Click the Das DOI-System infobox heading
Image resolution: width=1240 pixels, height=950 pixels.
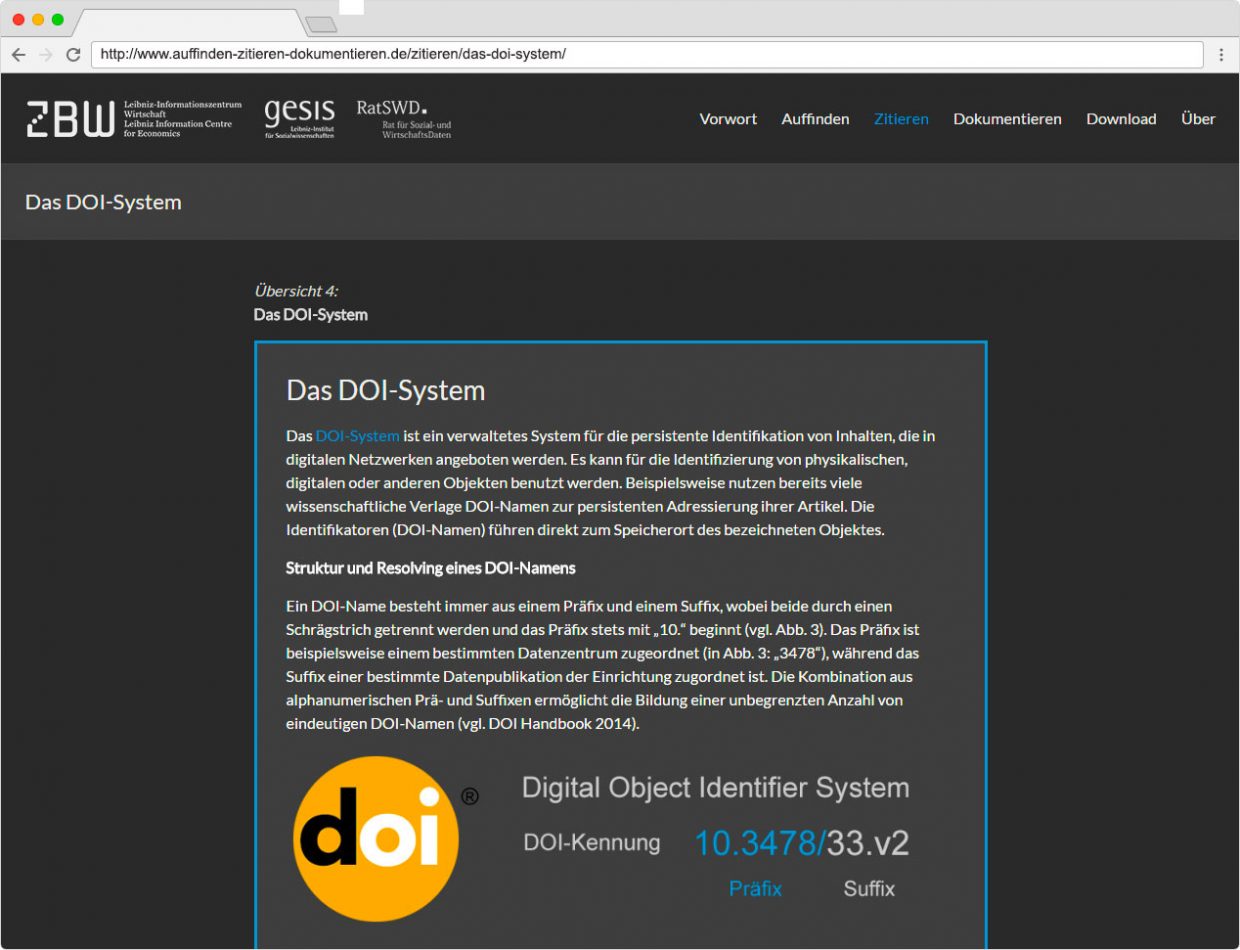click(386, 390)
